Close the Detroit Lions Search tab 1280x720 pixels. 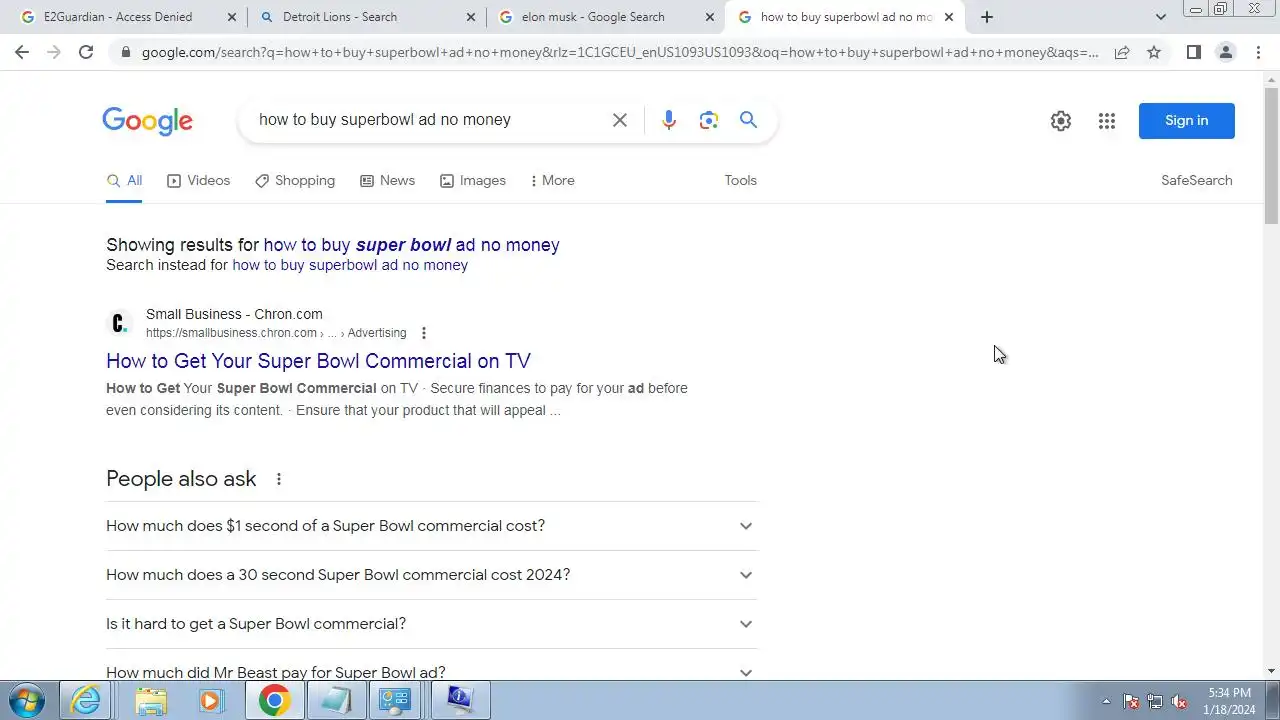click(471, 17)
